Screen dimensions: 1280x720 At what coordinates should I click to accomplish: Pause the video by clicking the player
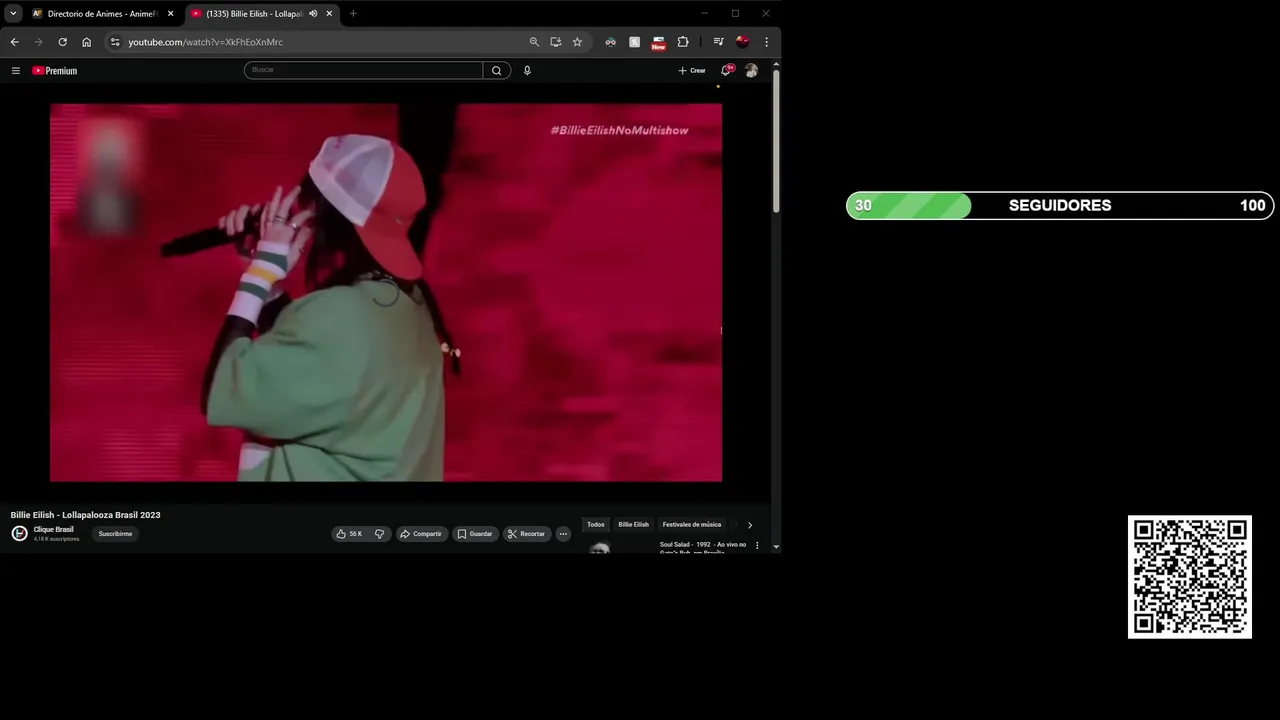point(386,292)
